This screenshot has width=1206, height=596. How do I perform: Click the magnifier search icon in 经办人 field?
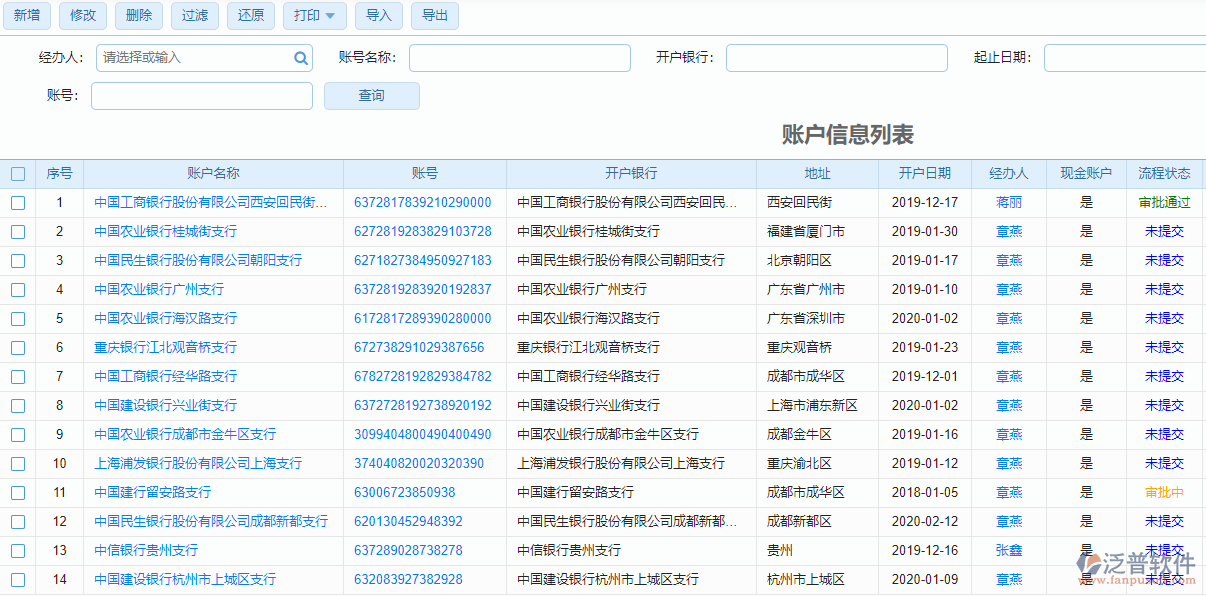coord(300,58)
